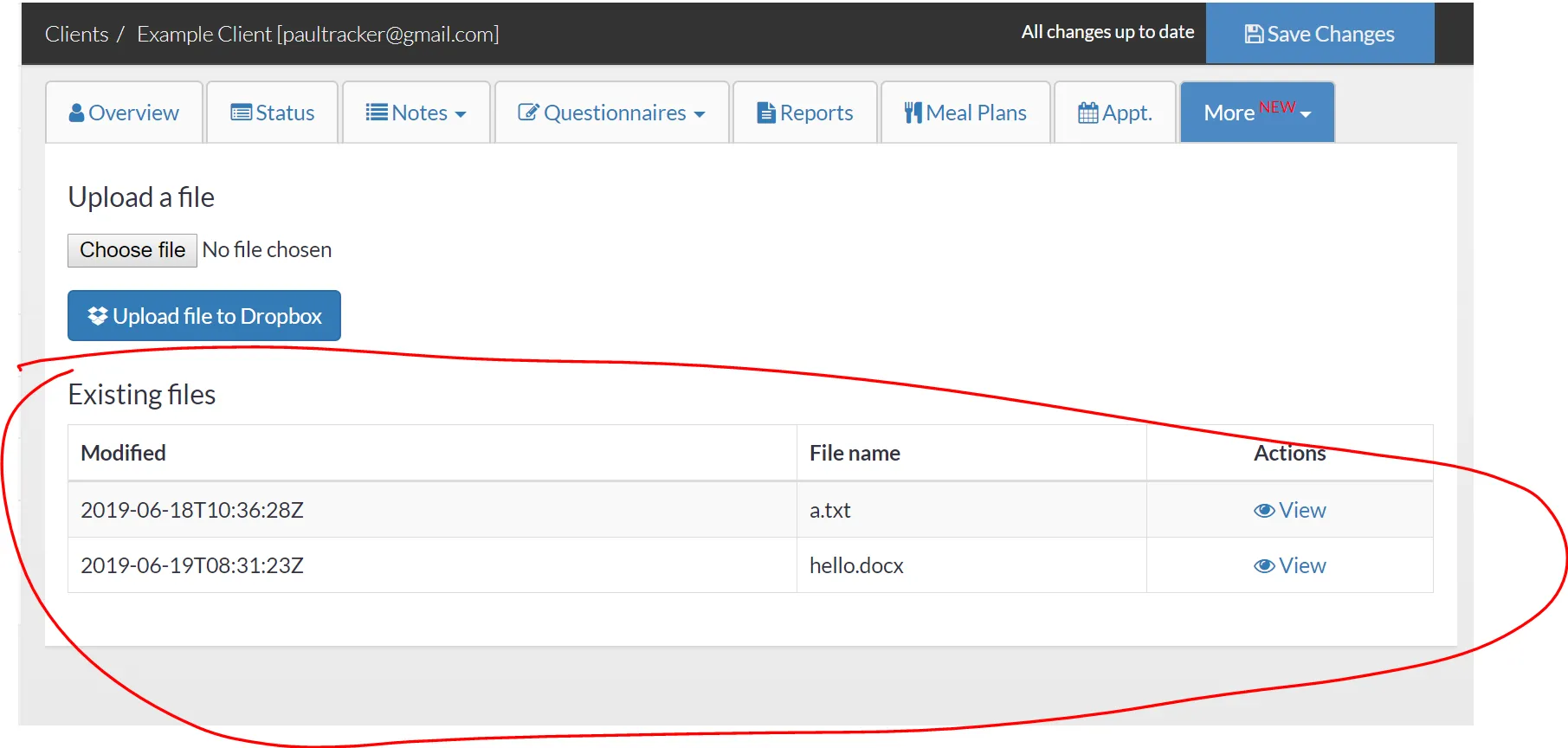Click the person icon on Overview tab

coord(76,113)
